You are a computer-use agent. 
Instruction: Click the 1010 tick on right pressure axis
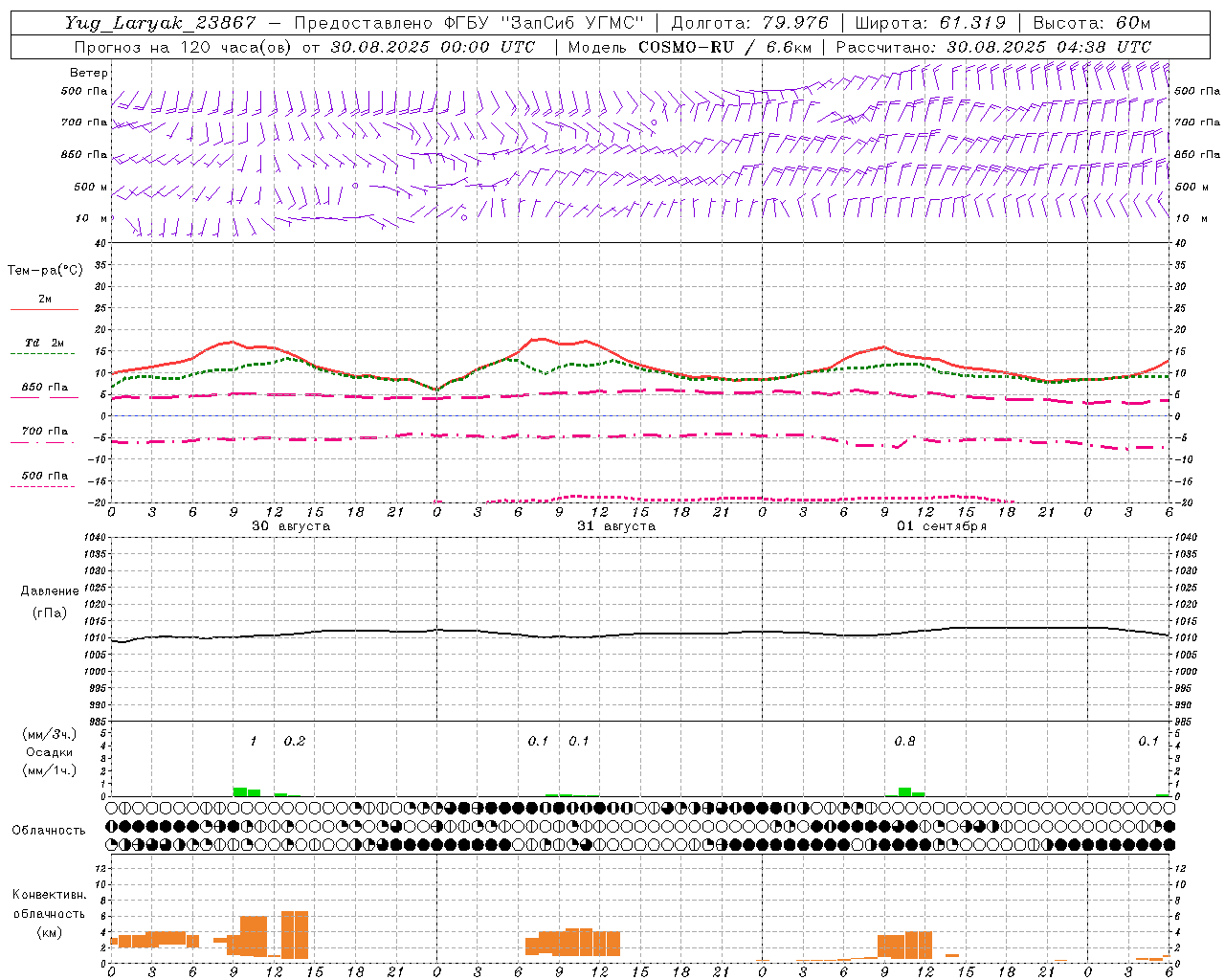coord(1185,638)
